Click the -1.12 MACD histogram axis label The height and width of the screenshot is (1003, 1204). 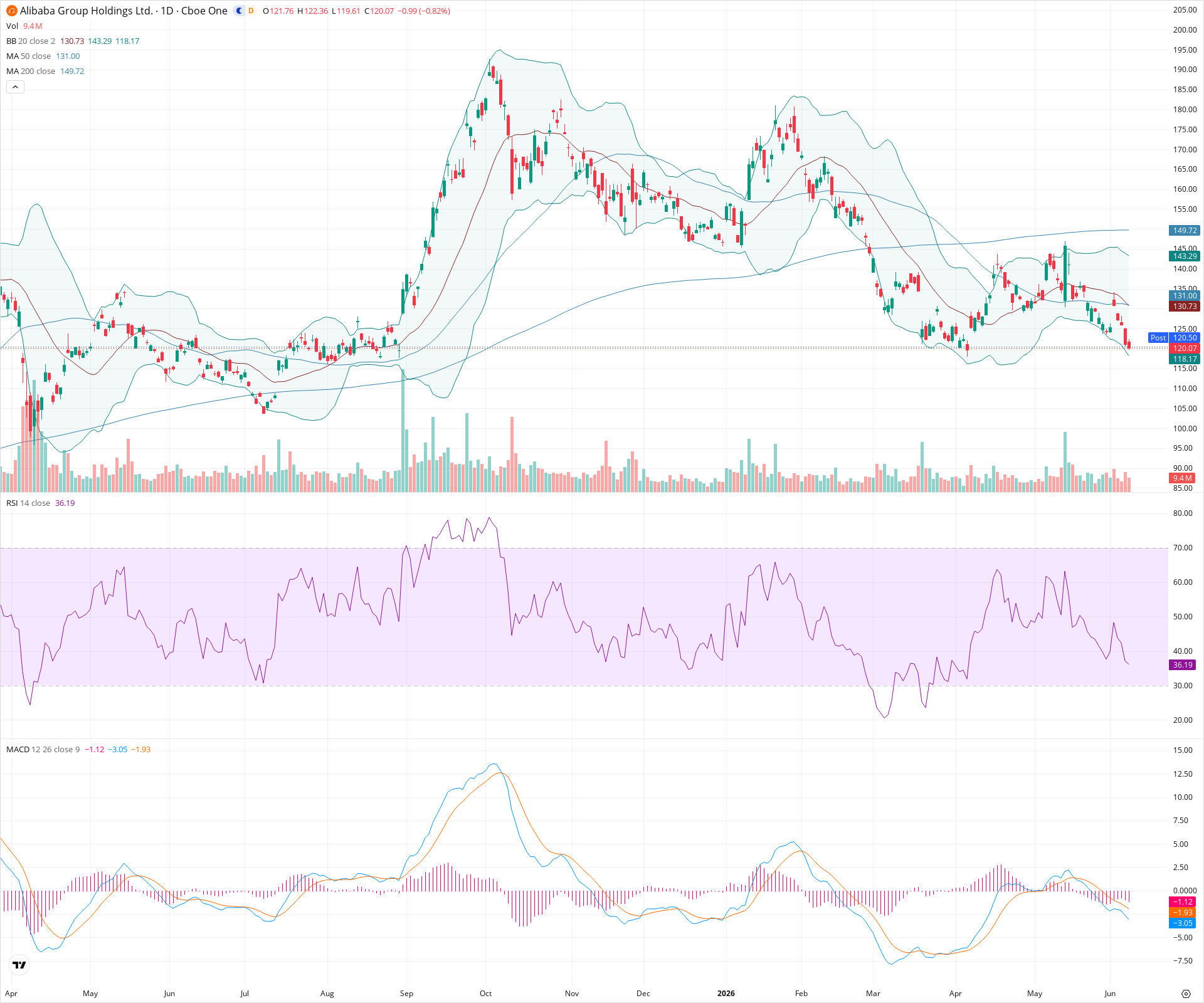pyautogui.click(x=1183, y=902)
